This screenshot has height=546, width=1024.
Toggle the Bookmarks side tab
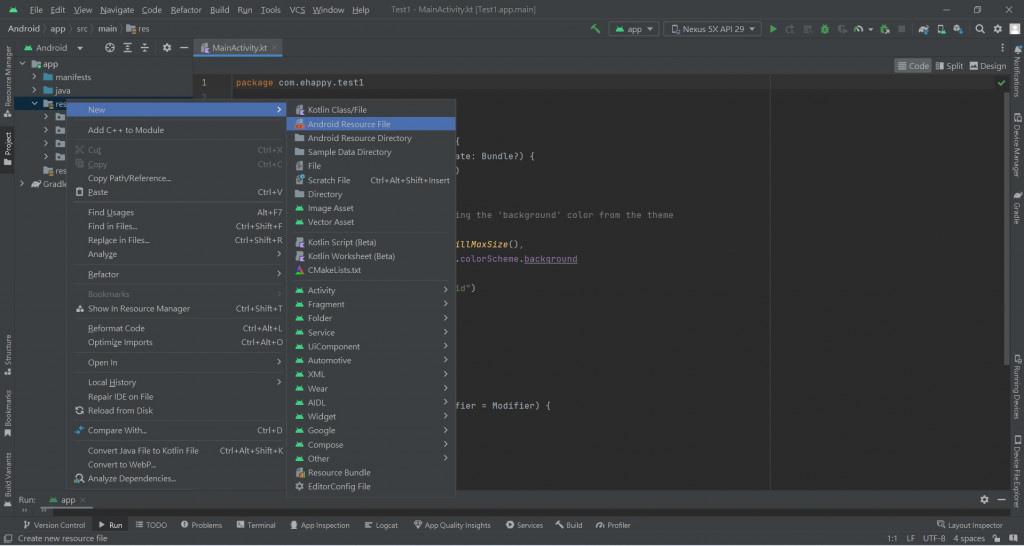(8, 413)
